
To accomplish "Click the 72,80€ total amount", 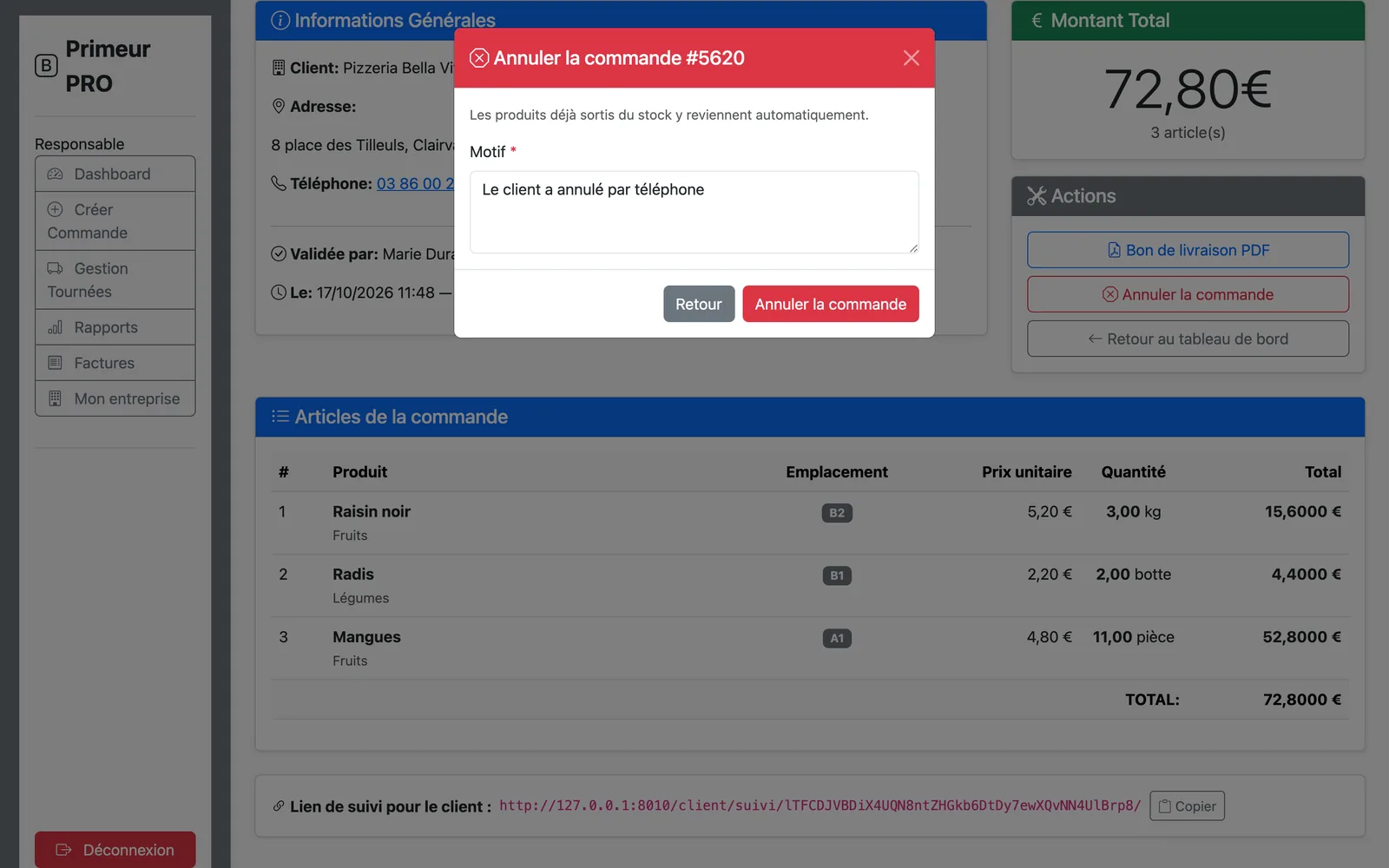I will click(x=1188, y=89).
